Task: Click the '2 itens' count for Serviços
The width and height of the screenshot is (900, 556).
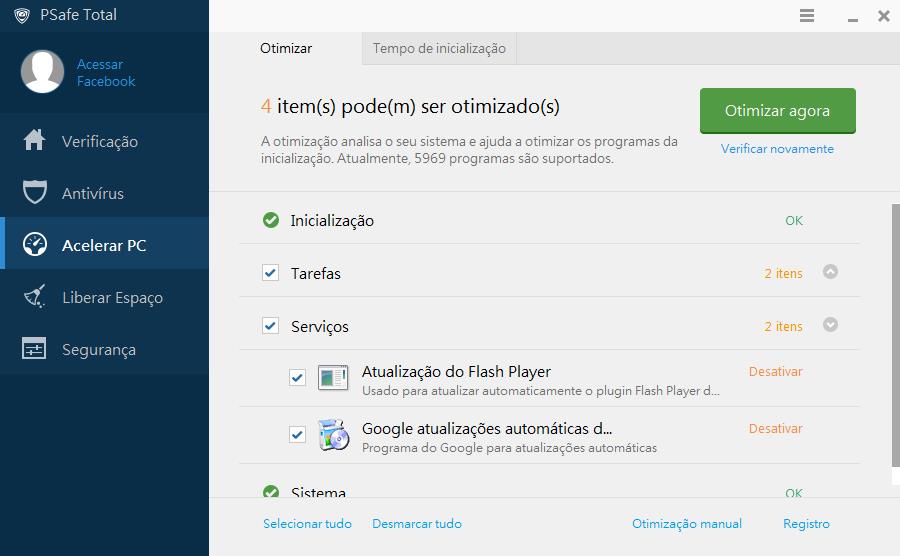Action: click(783, 326)
